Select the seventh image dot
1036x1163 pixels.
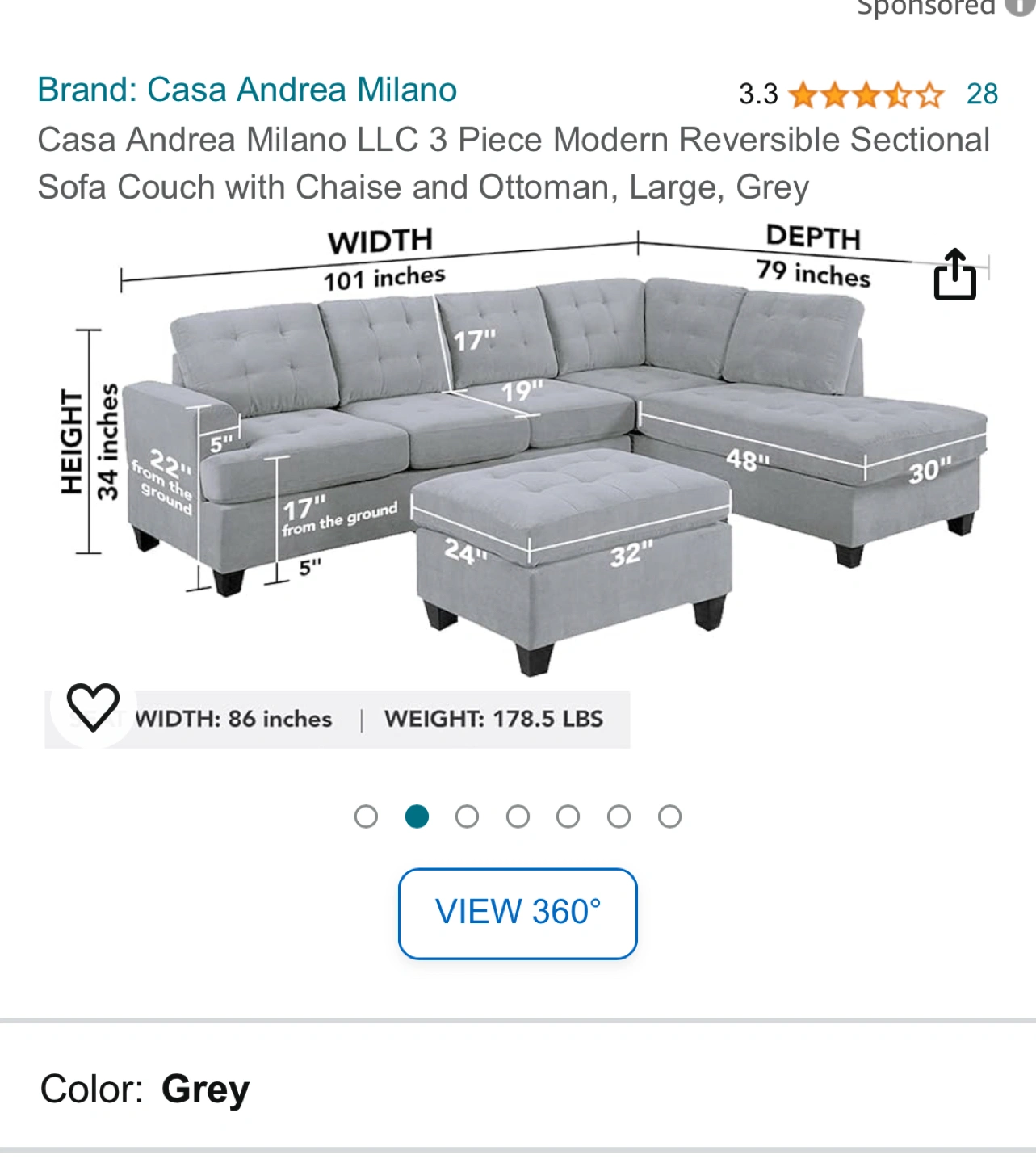point(669,817)
